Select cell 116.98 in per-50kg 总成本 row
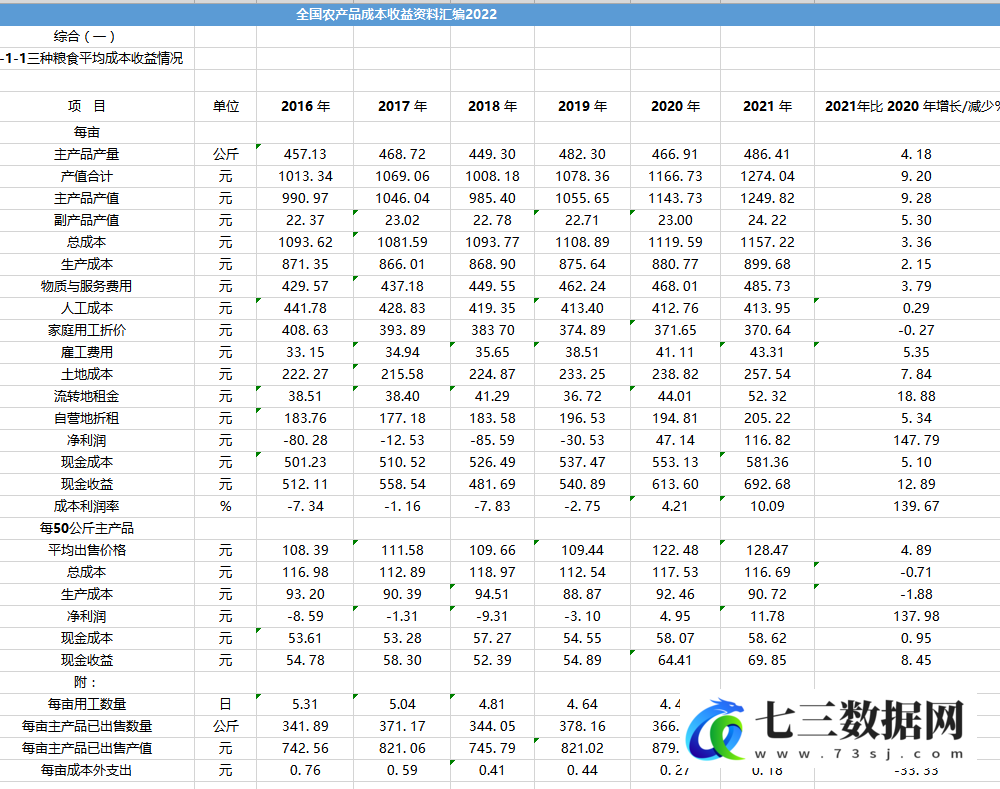This screenshot has height=789, width=1000. [305, 572]
